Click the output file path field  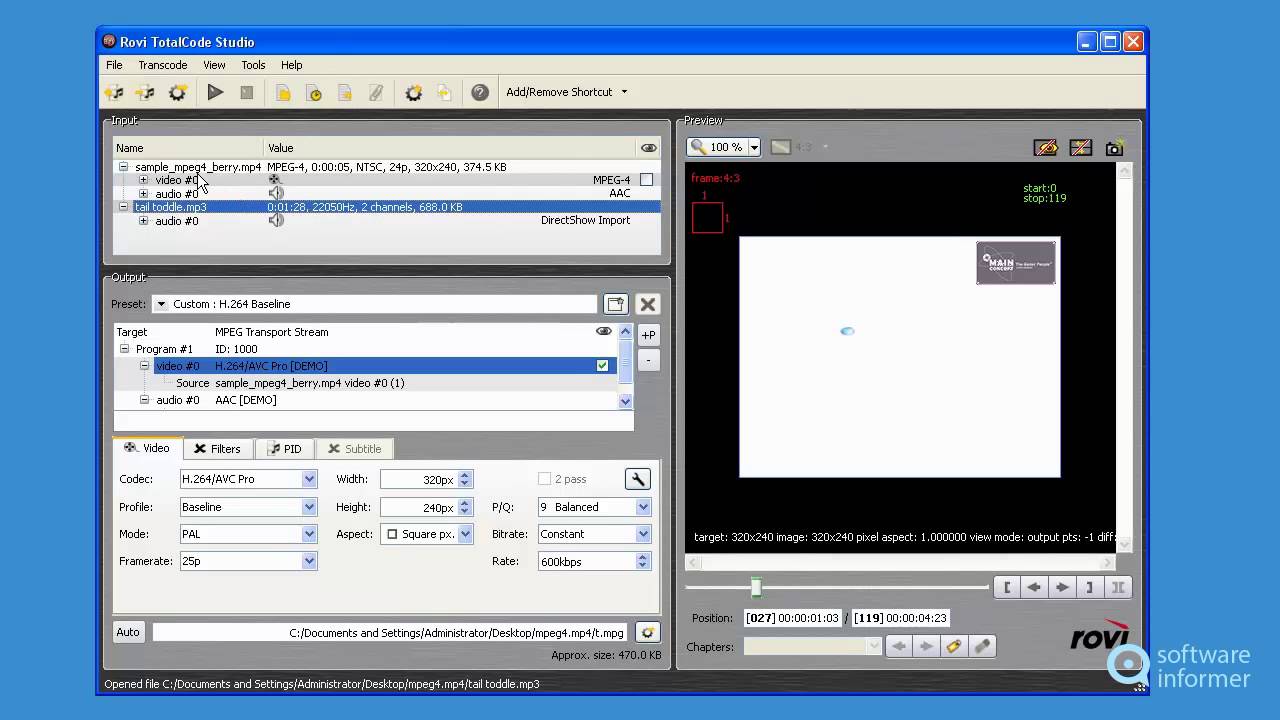point(392,632)
